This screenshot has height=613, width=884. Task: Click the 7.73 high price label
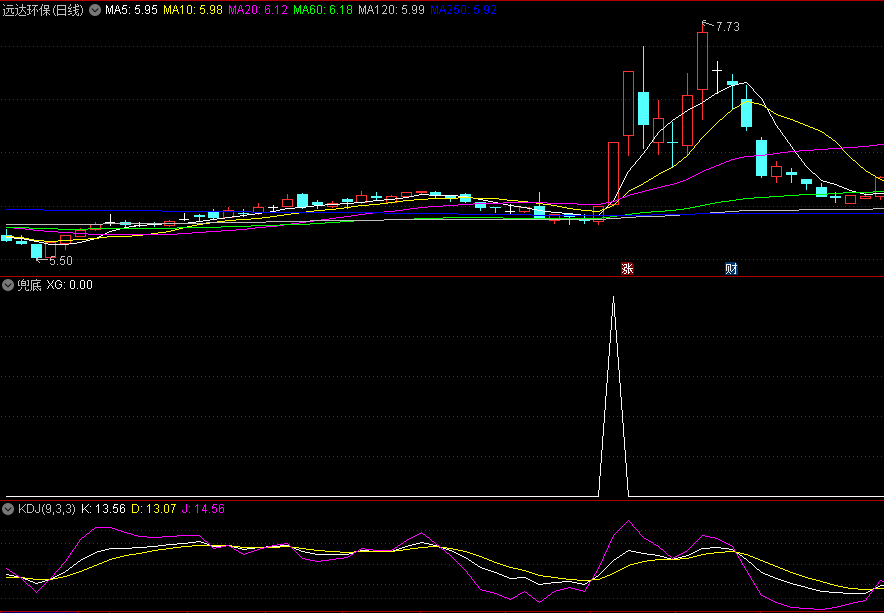tap(727, 27)
